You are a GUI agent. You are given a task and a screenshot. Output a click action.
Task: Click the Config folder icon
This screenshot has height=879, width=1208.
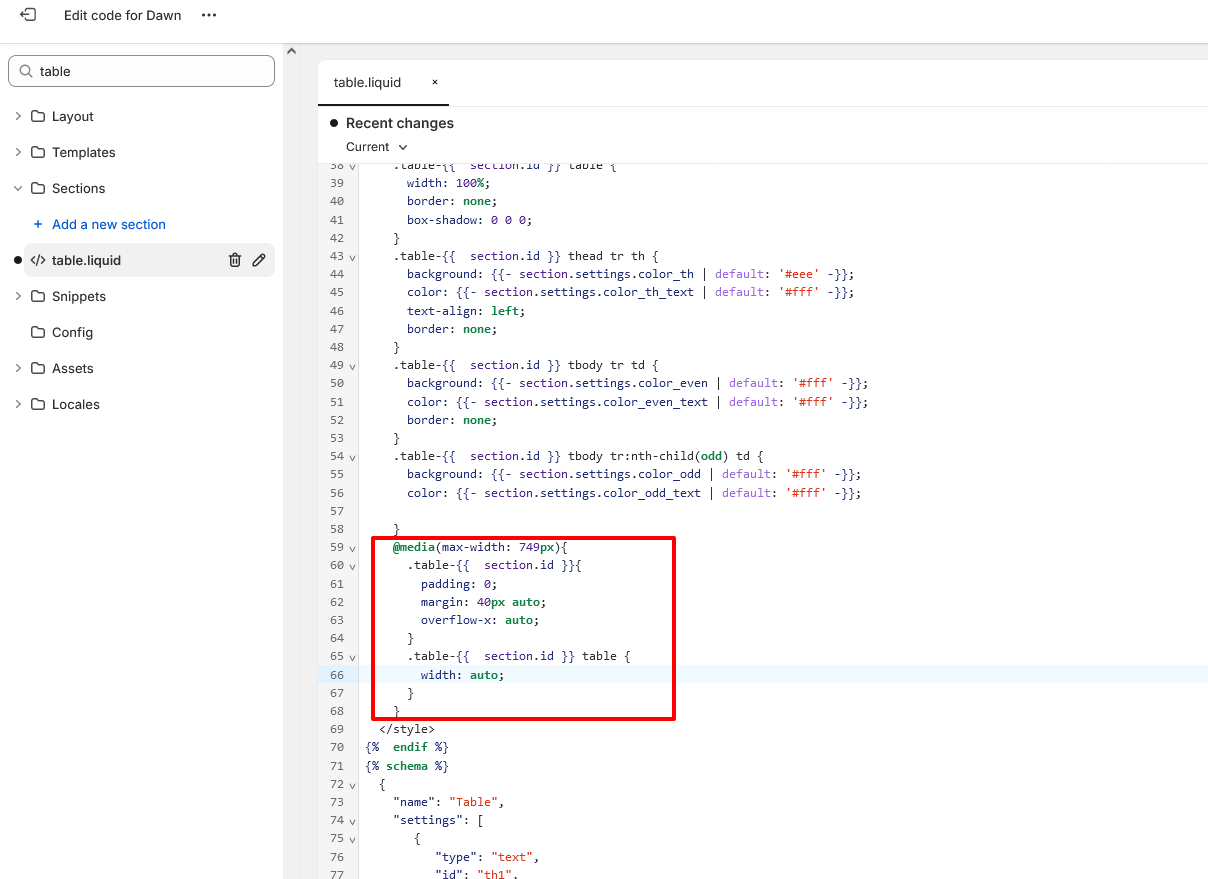pos(38,332)
